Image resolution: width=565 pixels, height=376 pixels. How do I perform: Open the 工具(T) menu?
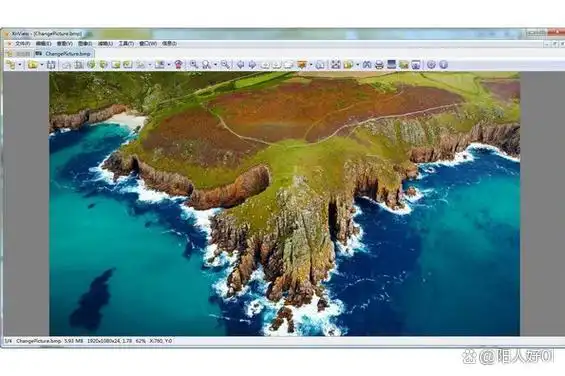(x=126, y=44)
